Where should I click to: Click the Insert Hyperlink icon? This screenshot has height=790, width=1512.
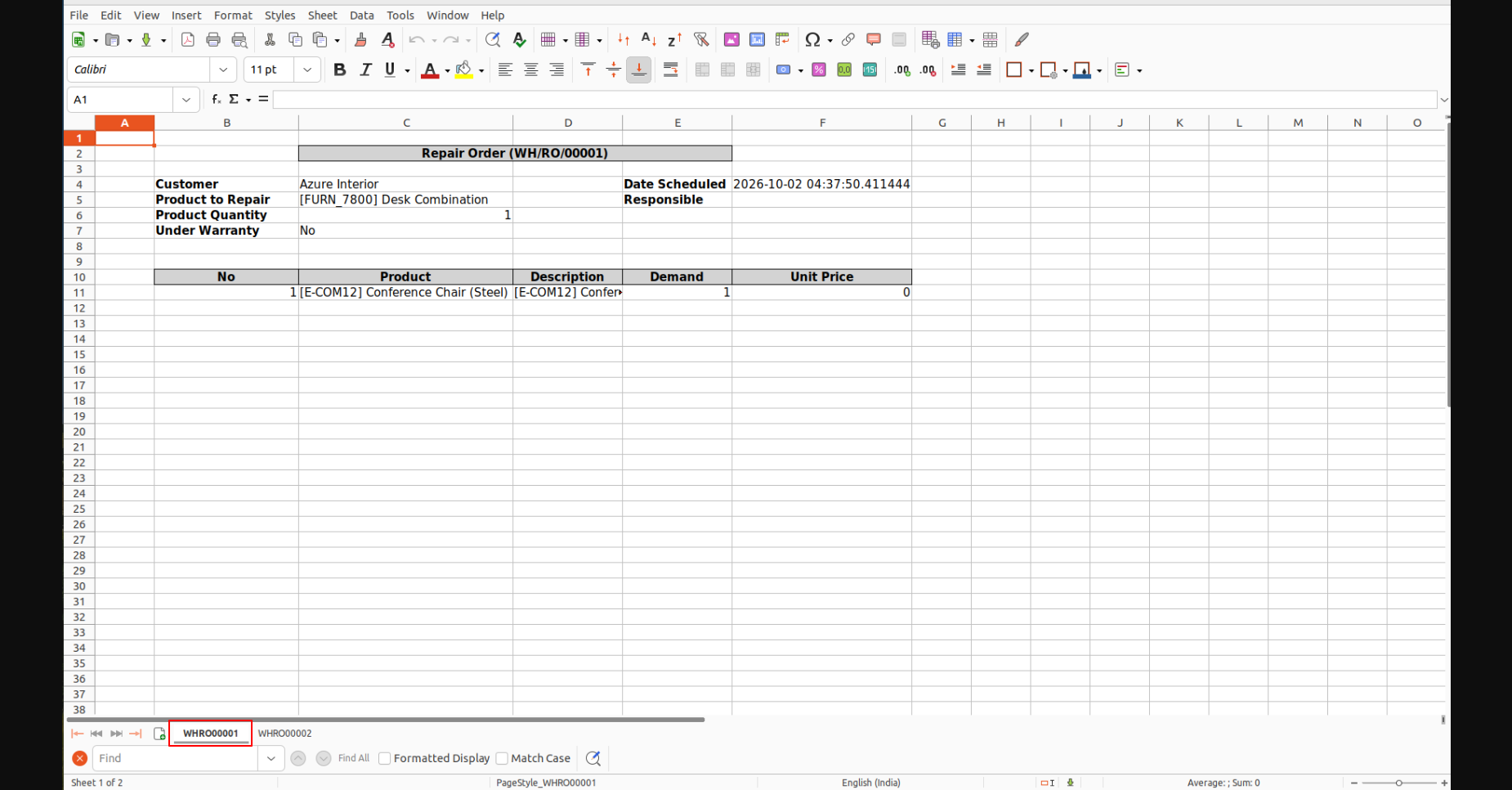(x=848, y=39)
